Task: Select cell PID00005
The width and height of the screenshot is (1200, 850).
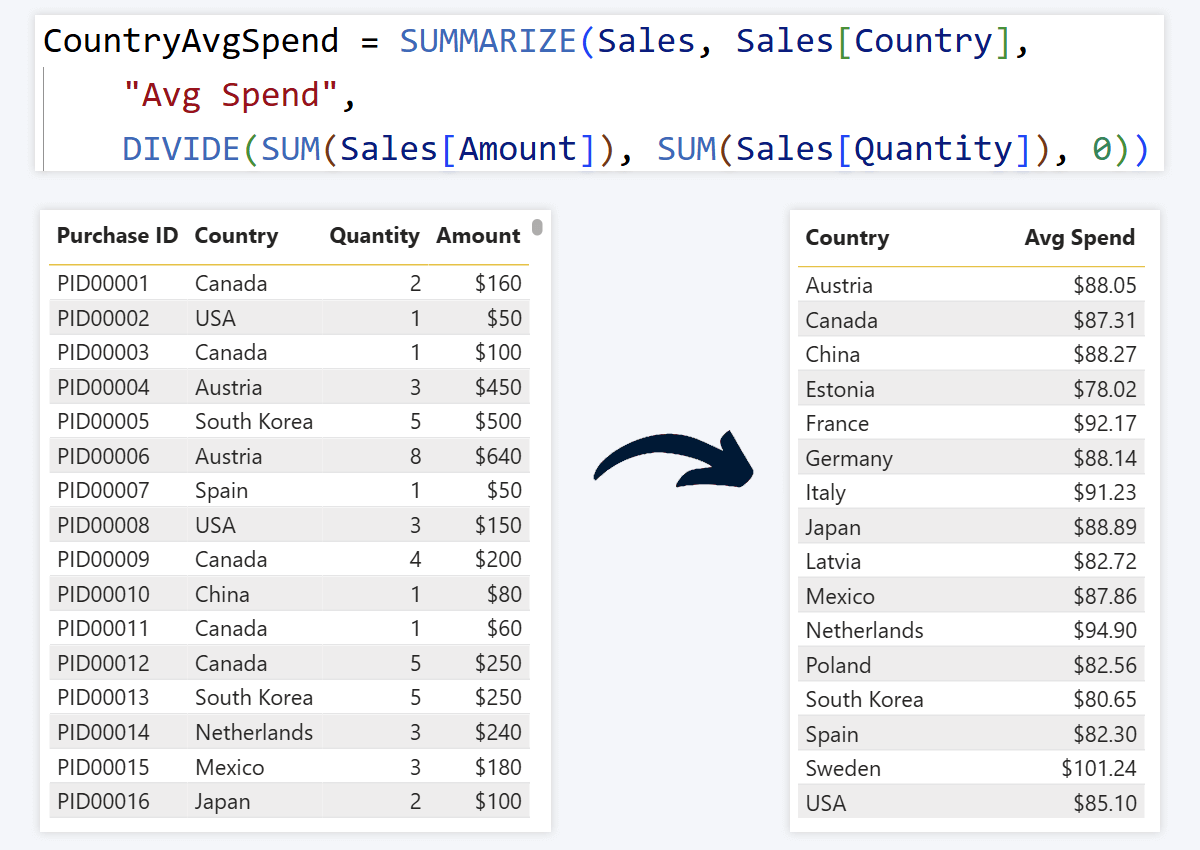Action: 103,422
